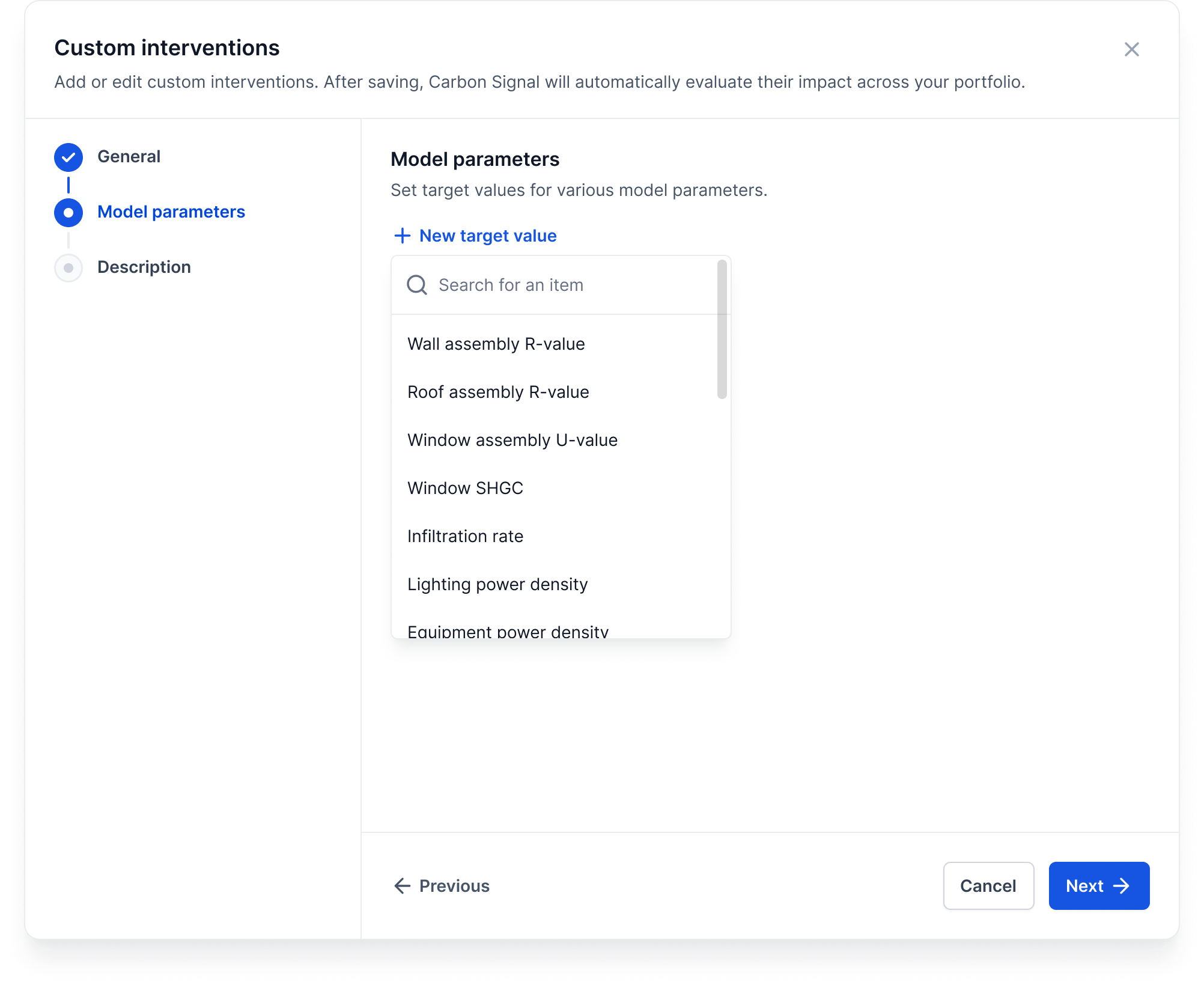Close the Custom interventions dialog
The width and height of the screenshot is (1204, 988).
pos(1131,49)
